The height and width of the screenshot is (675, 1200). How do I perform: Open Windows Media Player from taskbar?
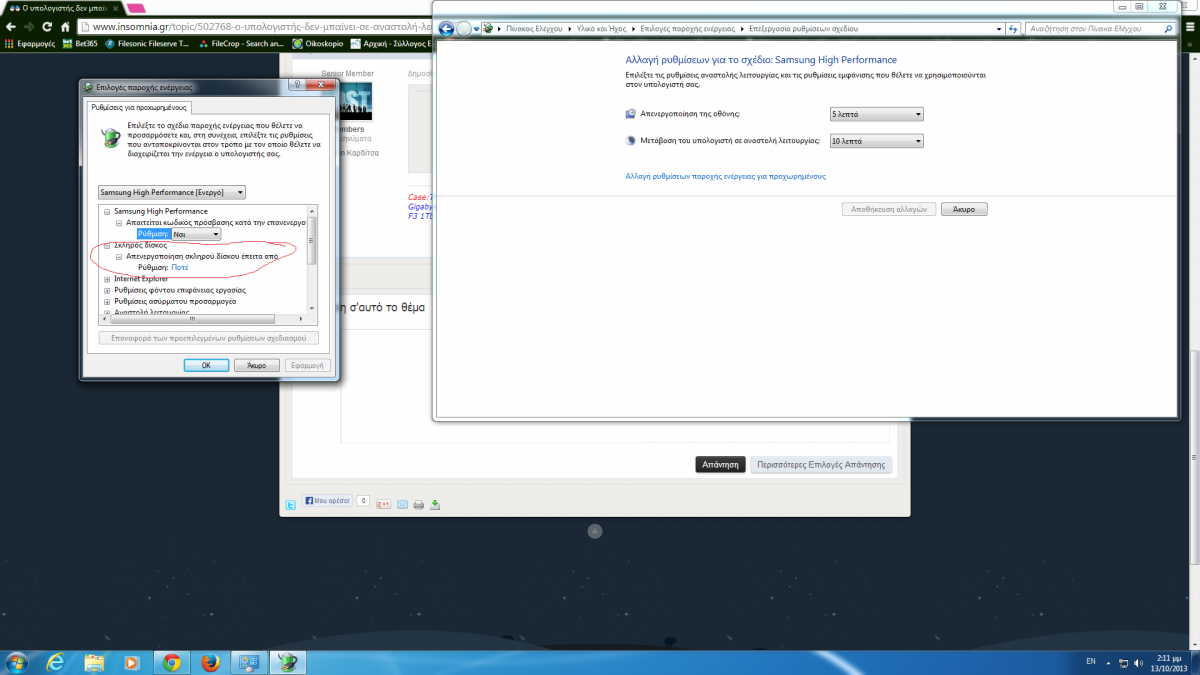pyautogui.click(x=133, y=662)
